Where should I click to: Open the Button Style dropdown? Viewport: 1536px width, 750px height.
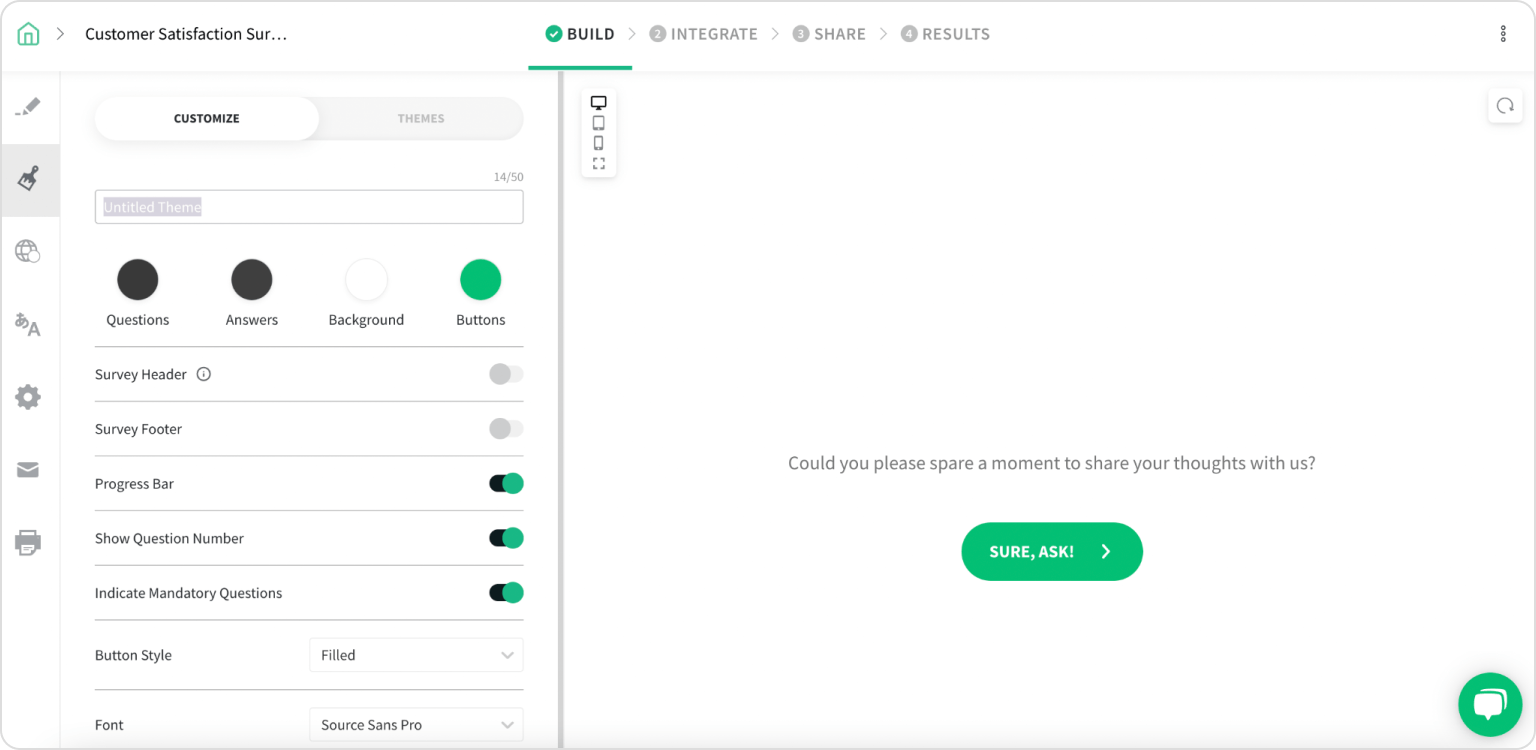tap(416, 654)
